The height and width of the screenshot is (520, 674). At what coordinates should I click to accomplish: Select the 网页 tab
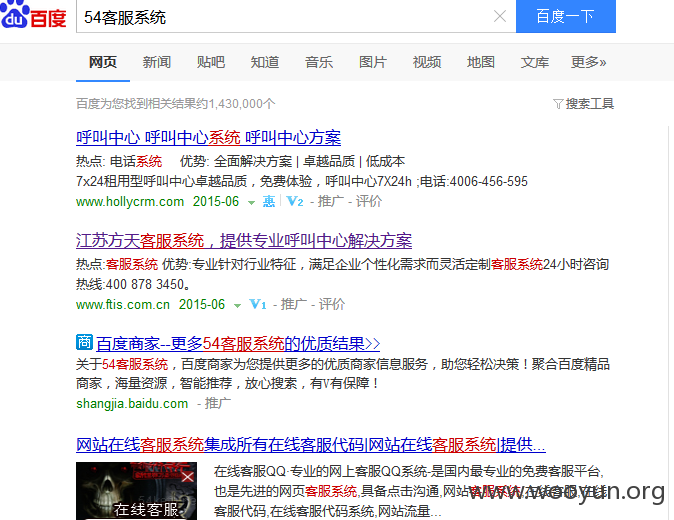(103, 62)
